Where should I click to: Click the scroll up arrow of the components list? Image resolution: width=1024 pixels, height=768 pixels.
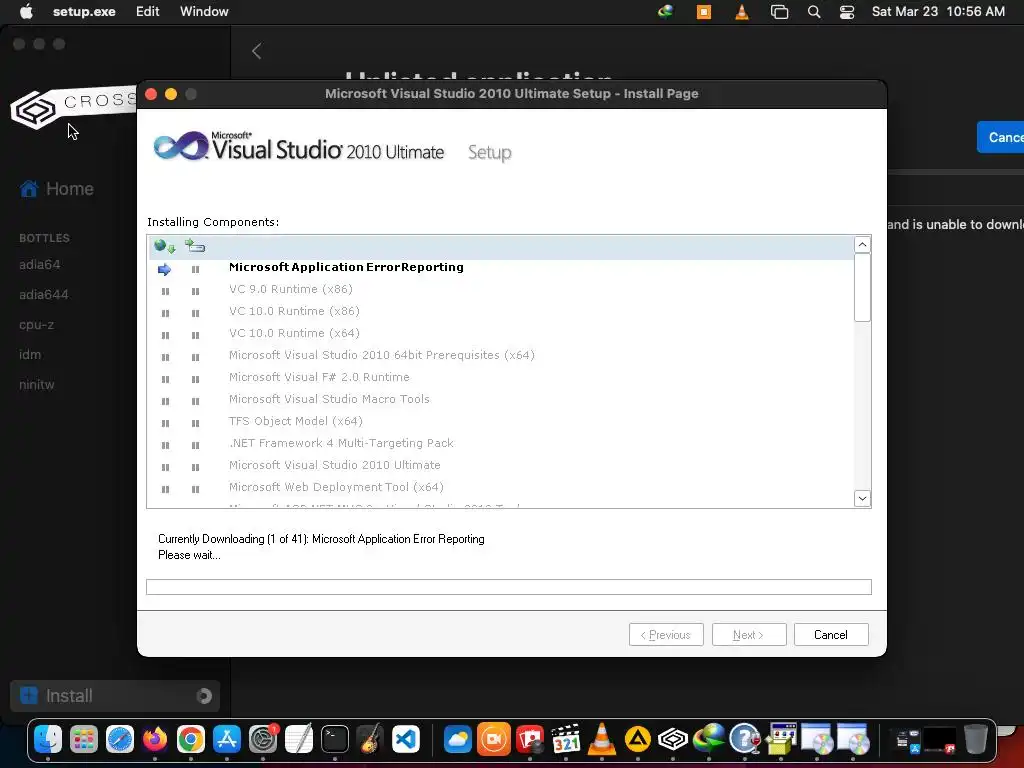click(862, 244)
